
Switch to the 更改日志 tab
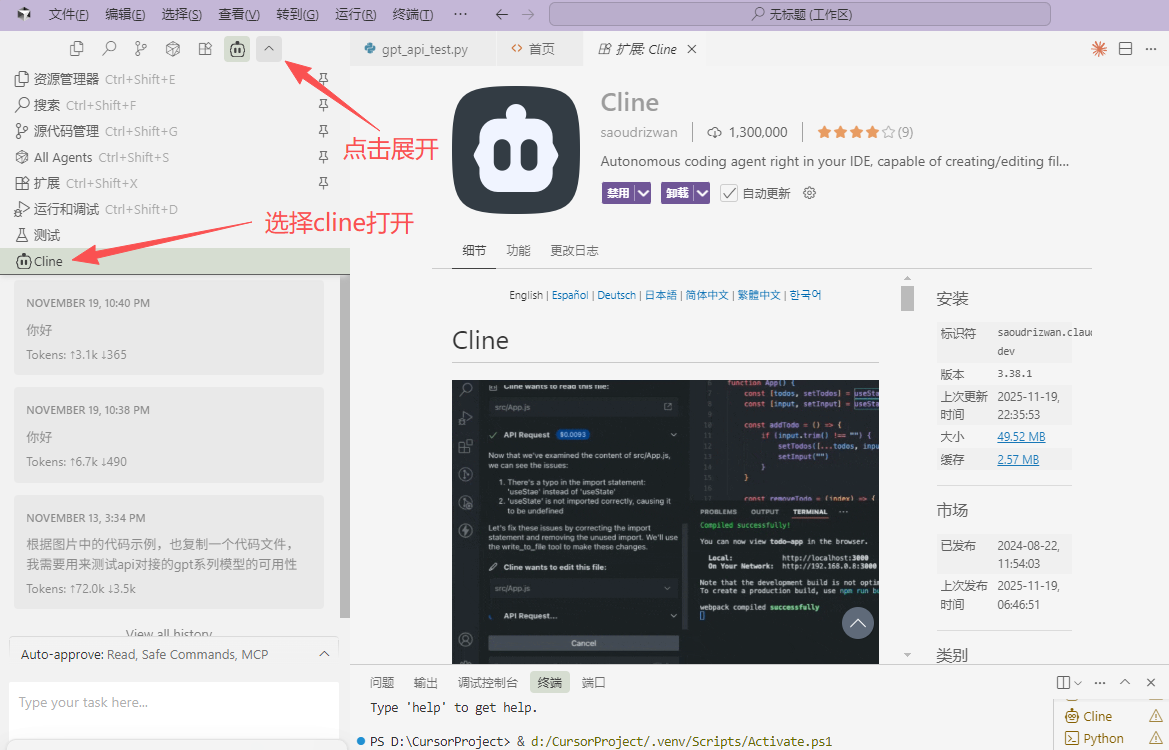(x=574, y=250)
